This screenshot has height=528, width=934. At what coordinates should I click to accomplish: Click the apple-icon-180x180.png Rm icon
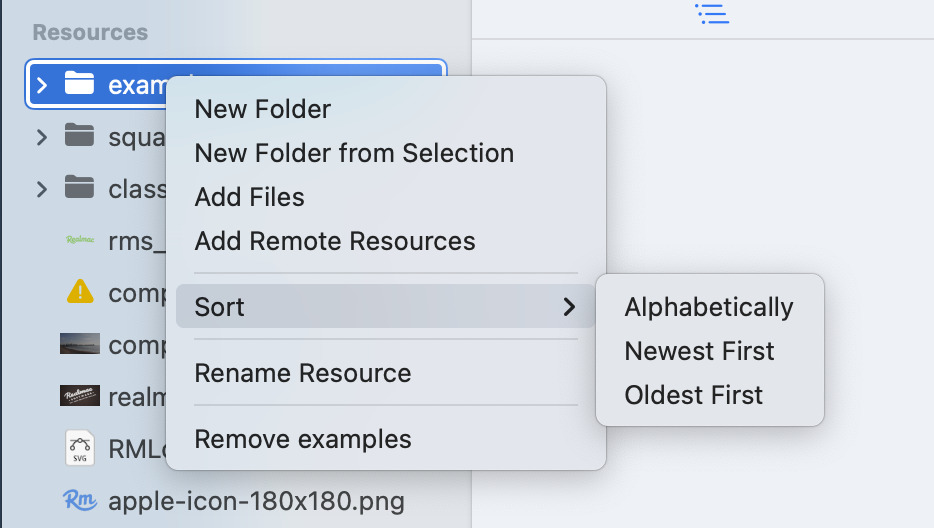click(79, 499)
